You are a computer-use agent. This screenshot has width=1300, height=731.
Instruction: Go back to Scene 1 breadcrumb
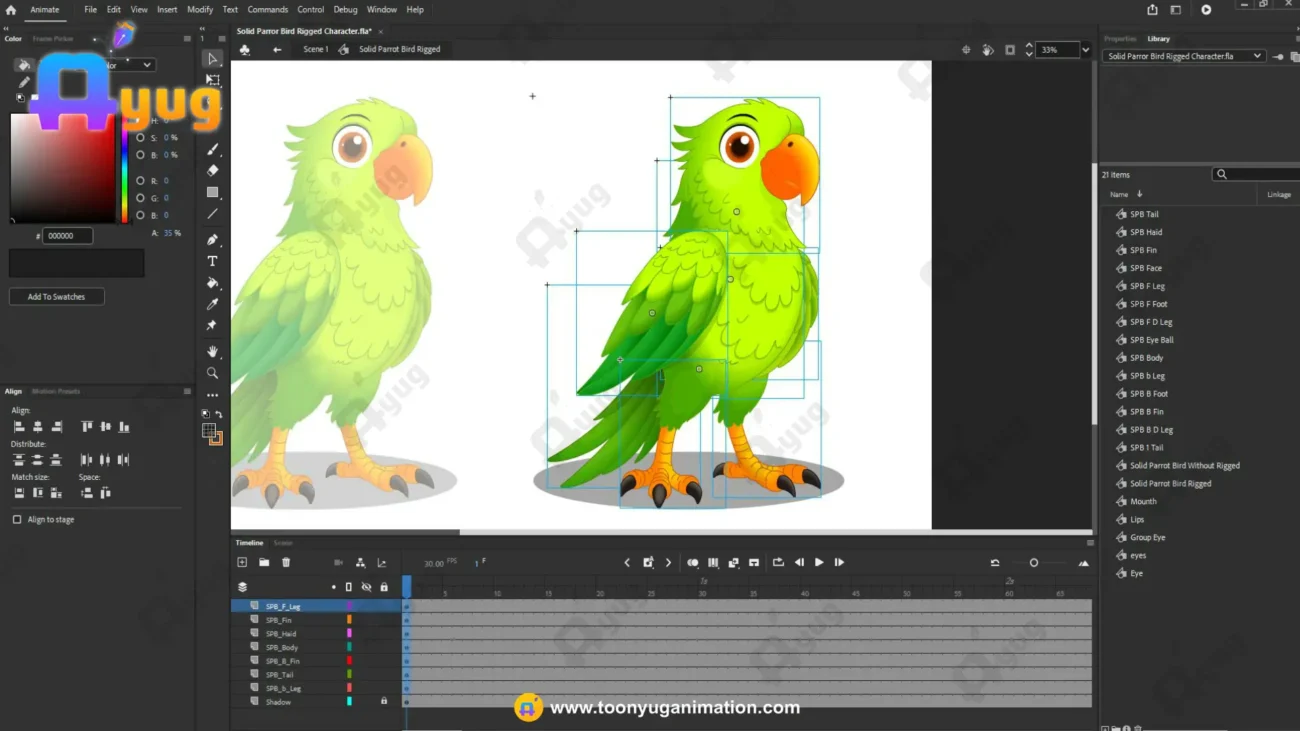pos(315,49)
